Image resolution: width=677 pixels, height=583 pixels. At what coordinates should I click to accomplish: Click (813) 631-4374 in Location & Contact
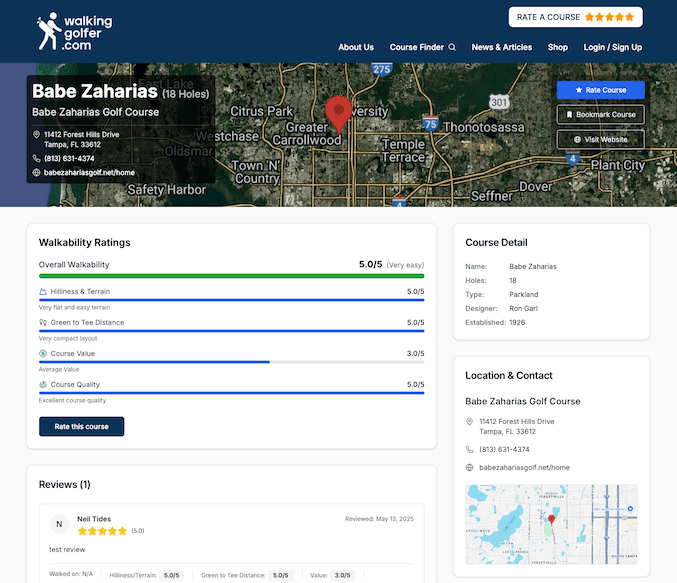click(504, 450)
